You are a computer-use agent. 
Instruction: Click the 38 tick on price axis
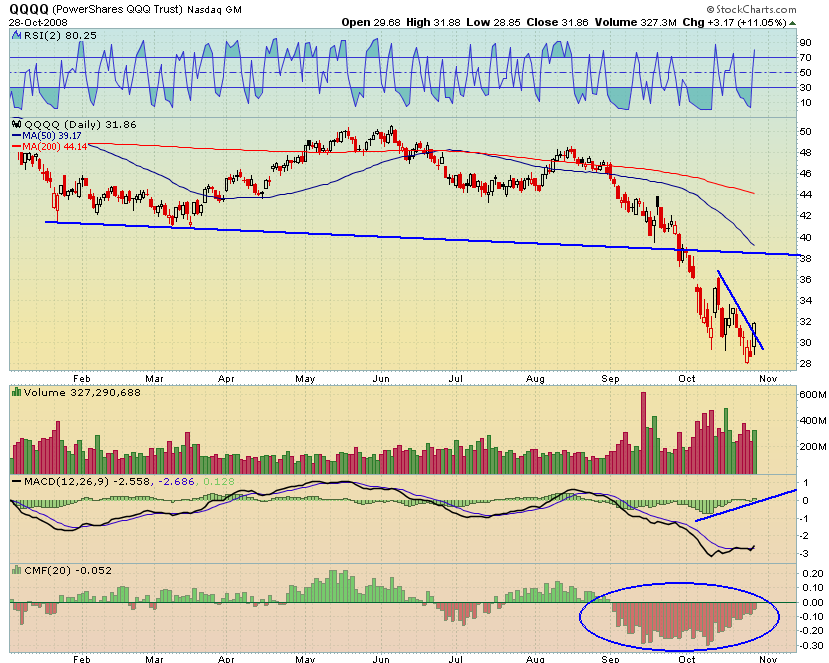806,259
